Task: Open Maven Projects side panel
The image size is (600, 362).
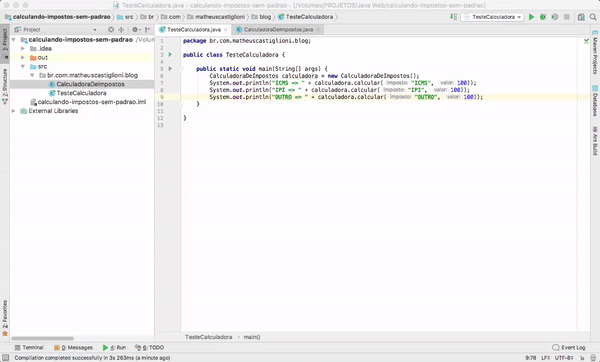Action: (x=595, y=52)
